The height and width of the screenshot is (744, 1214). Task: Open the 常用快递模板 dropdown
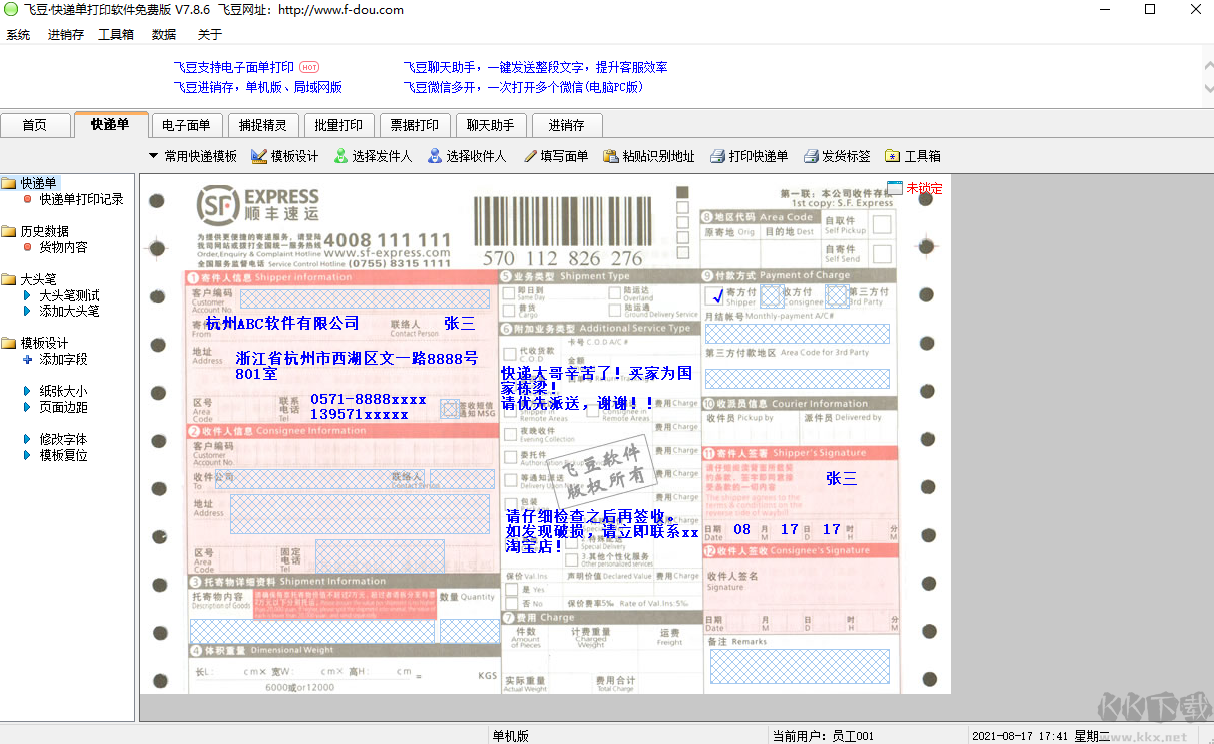pyautogui.click(x=193, y=156)
